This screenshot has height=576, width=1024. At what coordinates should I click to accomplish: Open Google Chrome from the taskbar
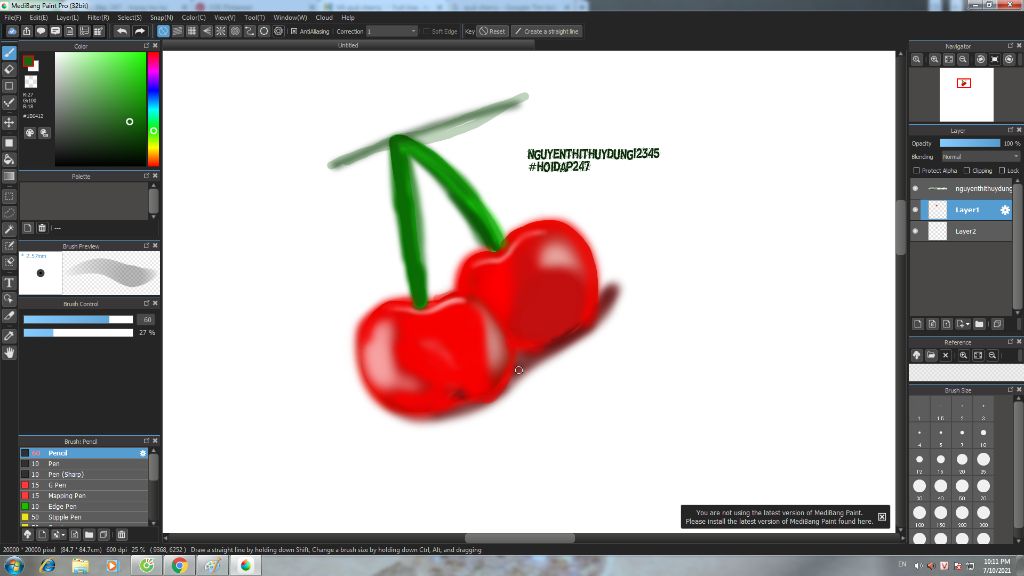point(179,566)
